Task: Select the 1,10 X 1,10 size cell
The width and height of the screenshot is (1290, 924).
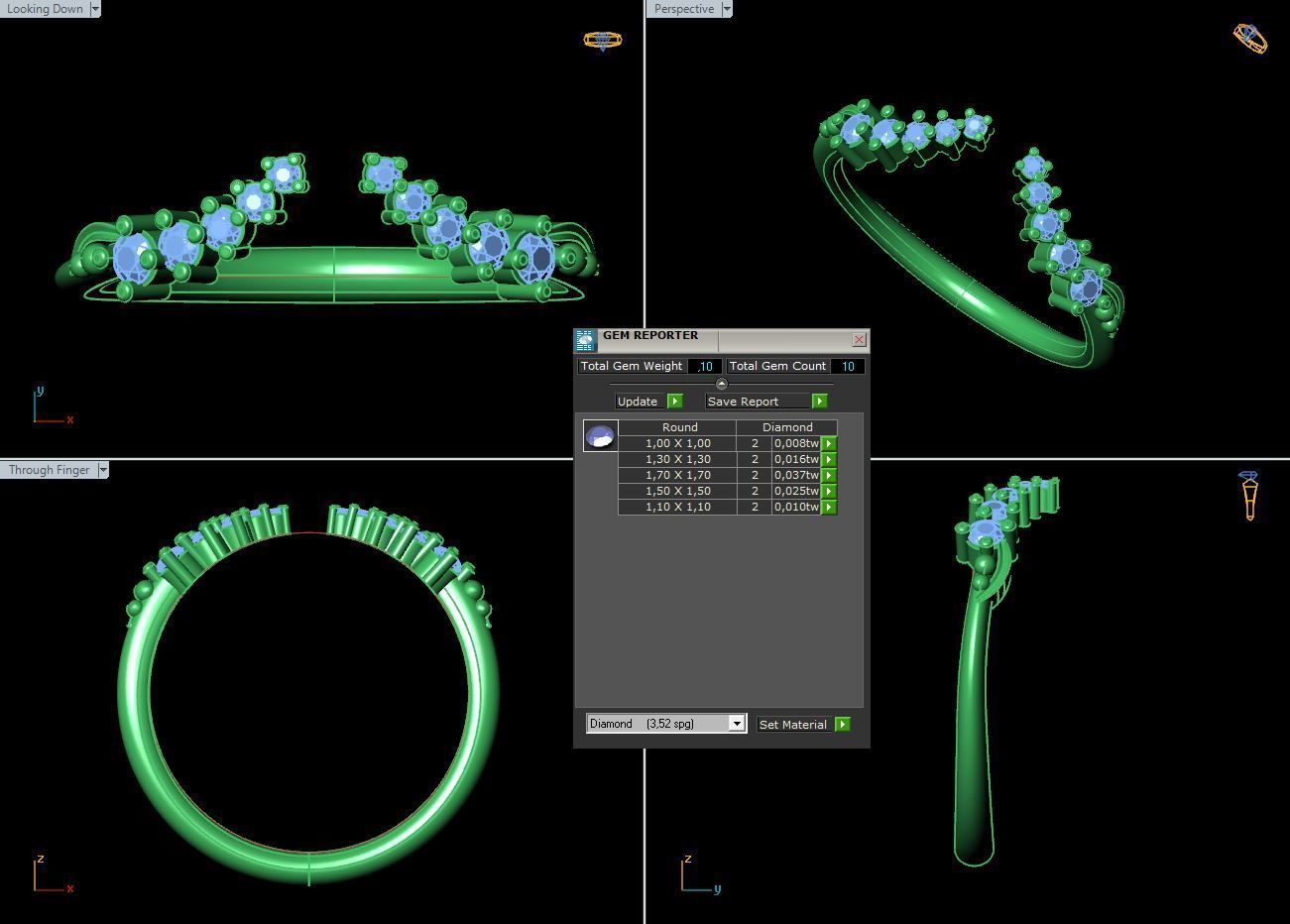Action: pyautogui.click(x=677, y=508)
